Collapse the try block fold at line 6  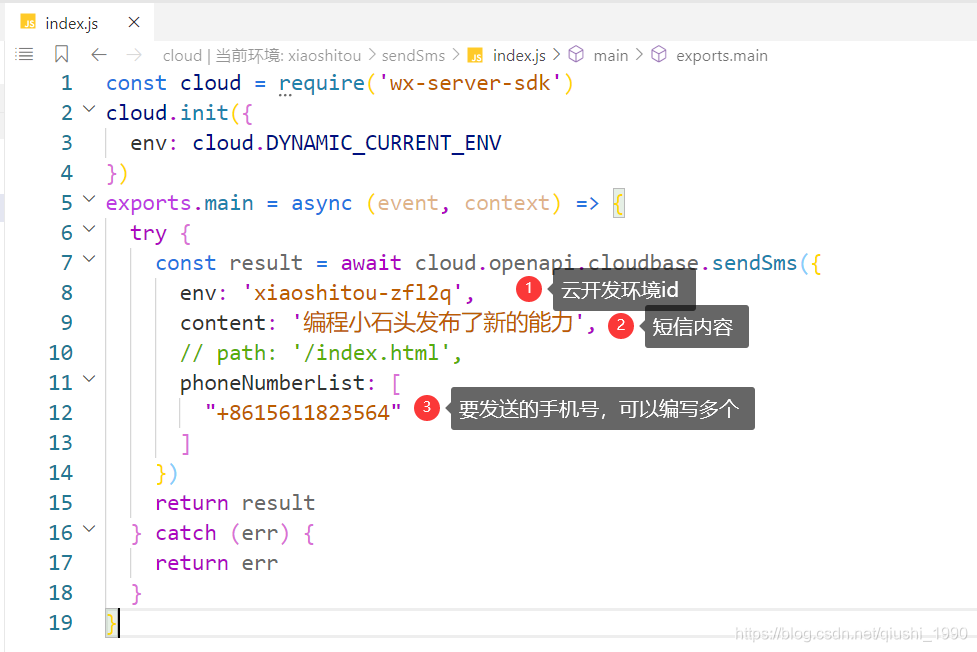(89, 229)
